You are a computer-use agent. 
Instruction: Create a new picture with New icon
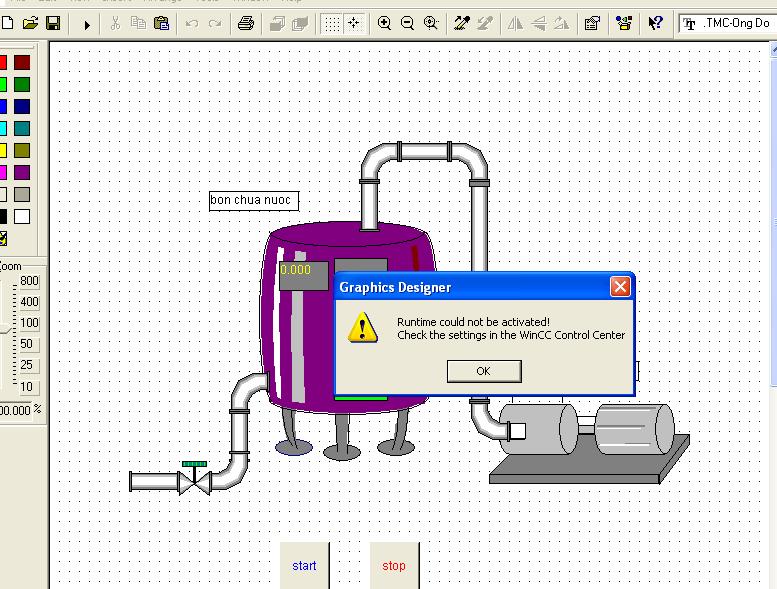pos(7,23)
